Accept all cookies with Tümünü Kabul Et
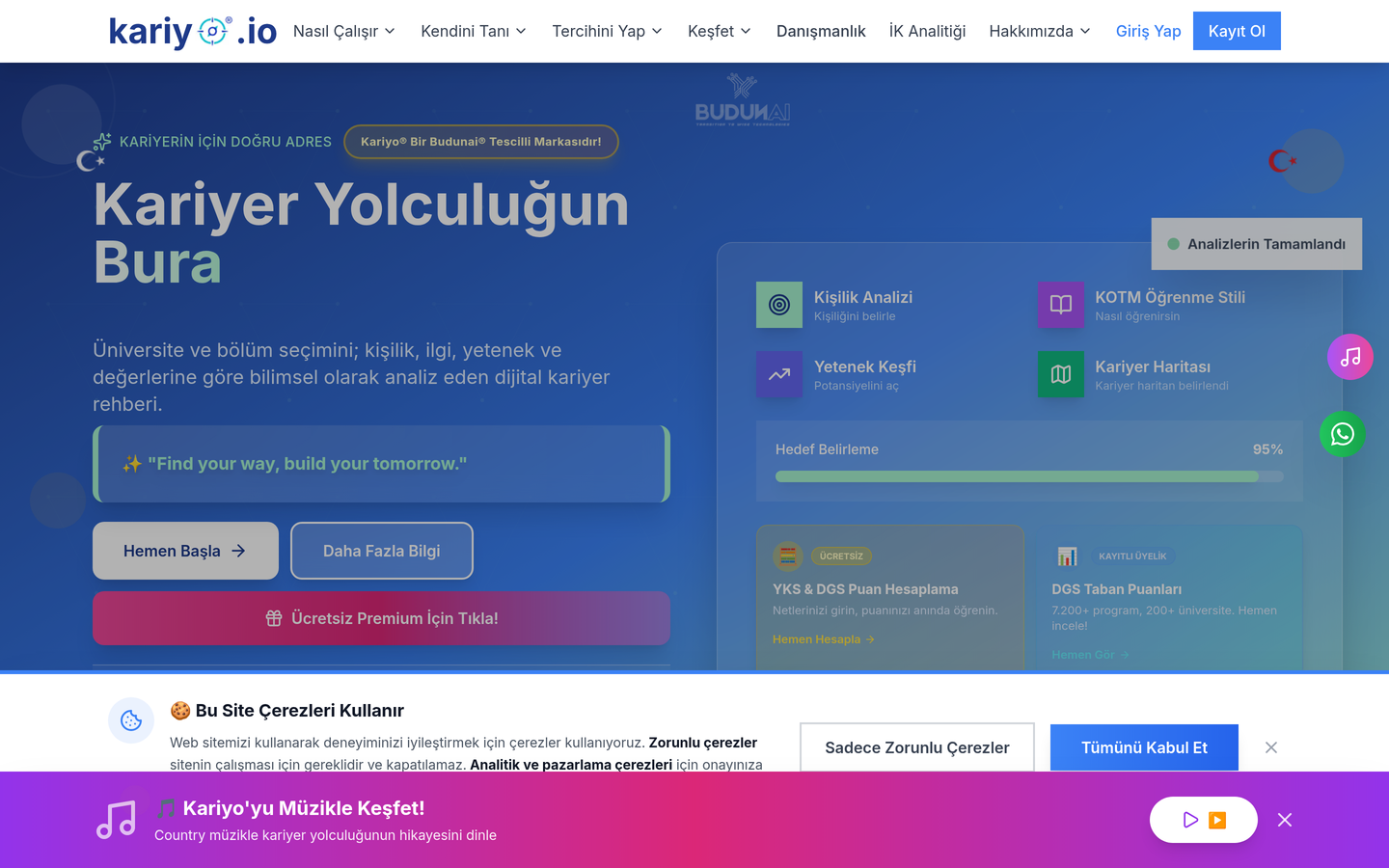Screen dimensions: 1389x868 1144,747
